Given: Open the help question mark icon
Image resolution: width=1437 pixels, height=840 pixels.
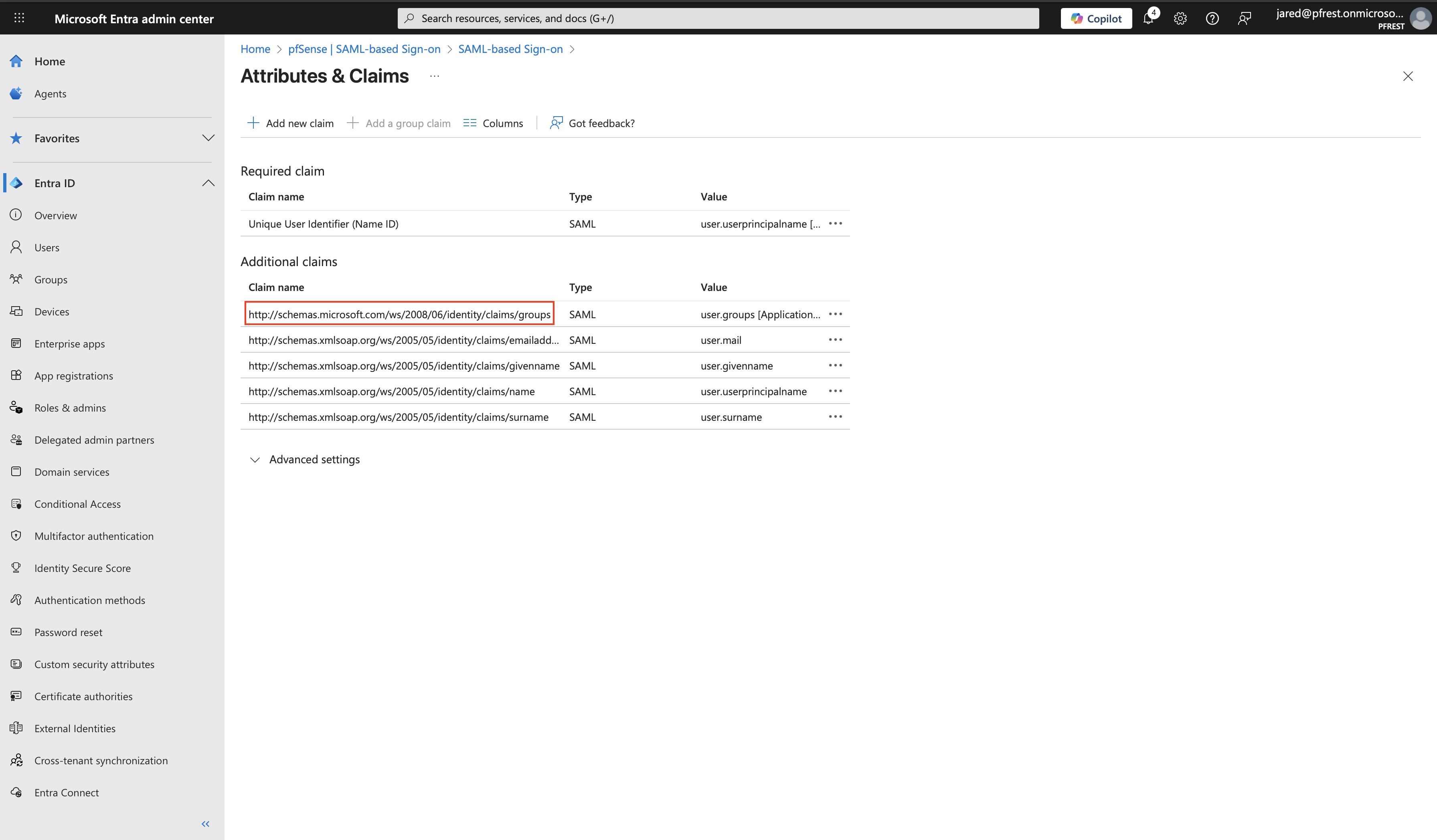Looking at the screenshot, I should (x=1212, y=18).
